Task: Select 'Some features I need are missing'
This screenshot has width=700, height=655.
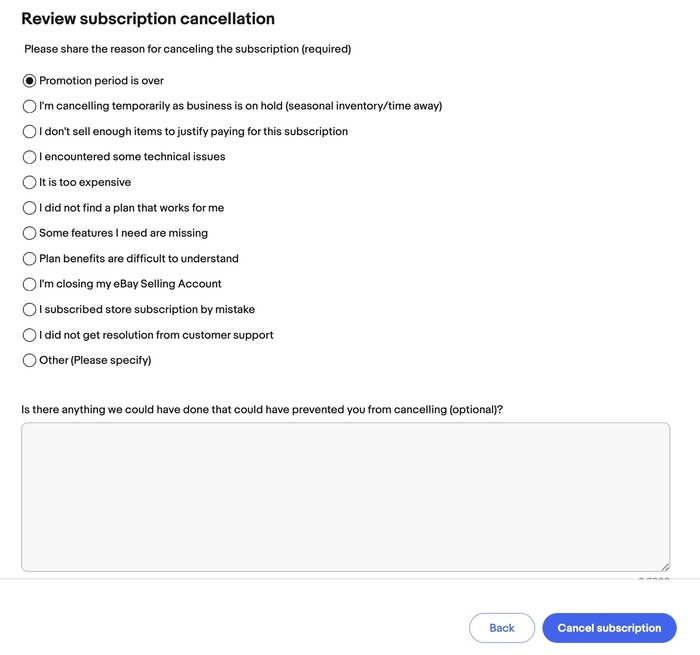Action: [30, 233]
